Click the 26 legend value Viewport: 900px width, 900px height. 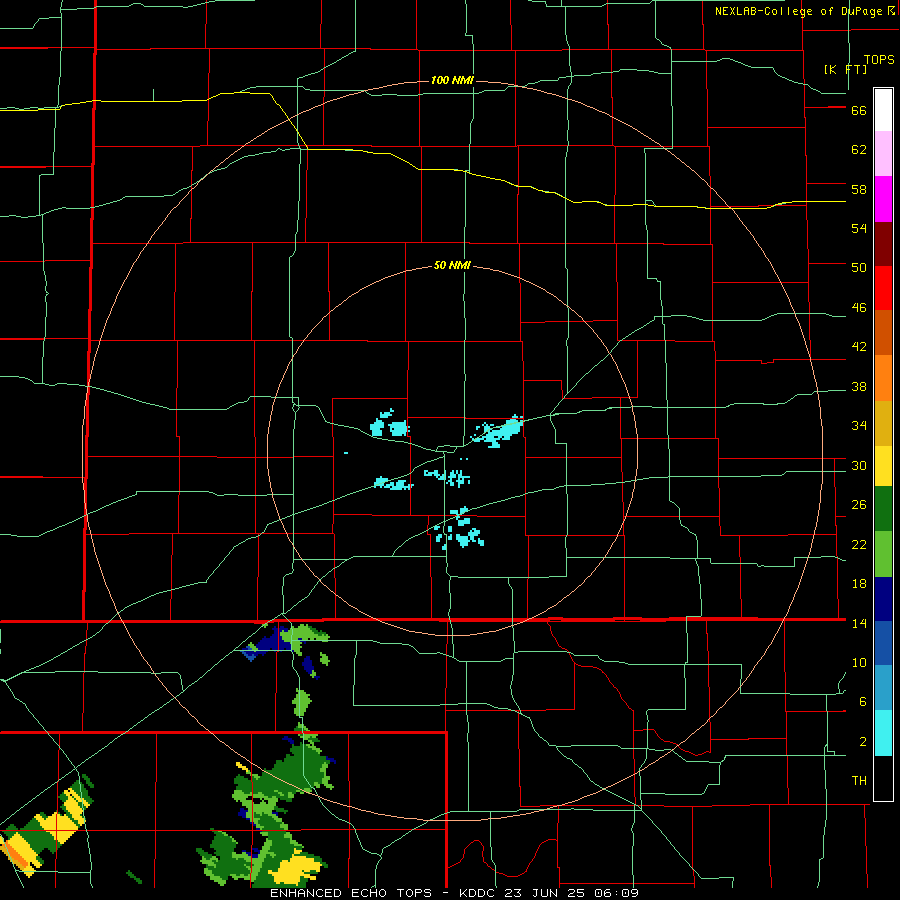859,505
